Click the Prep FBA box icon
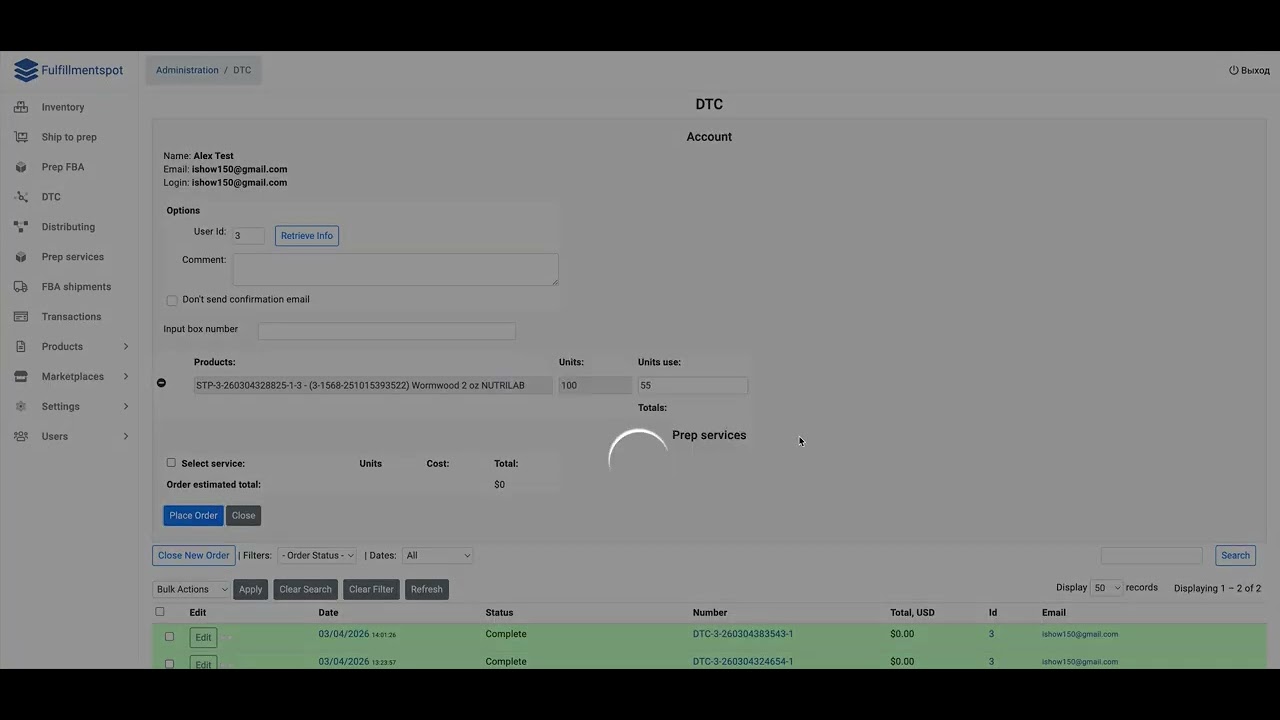1280x720 pixels. (21, 167)
